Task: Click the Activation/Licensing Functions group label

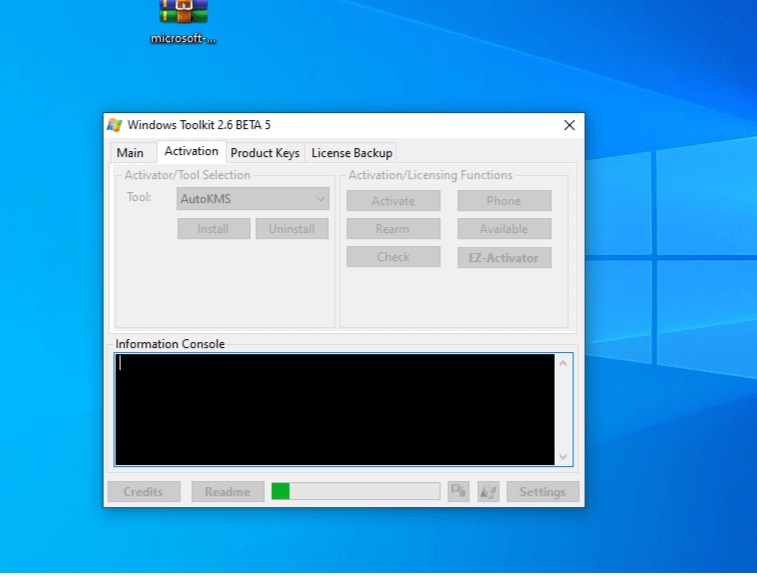Action: (430, 175)
